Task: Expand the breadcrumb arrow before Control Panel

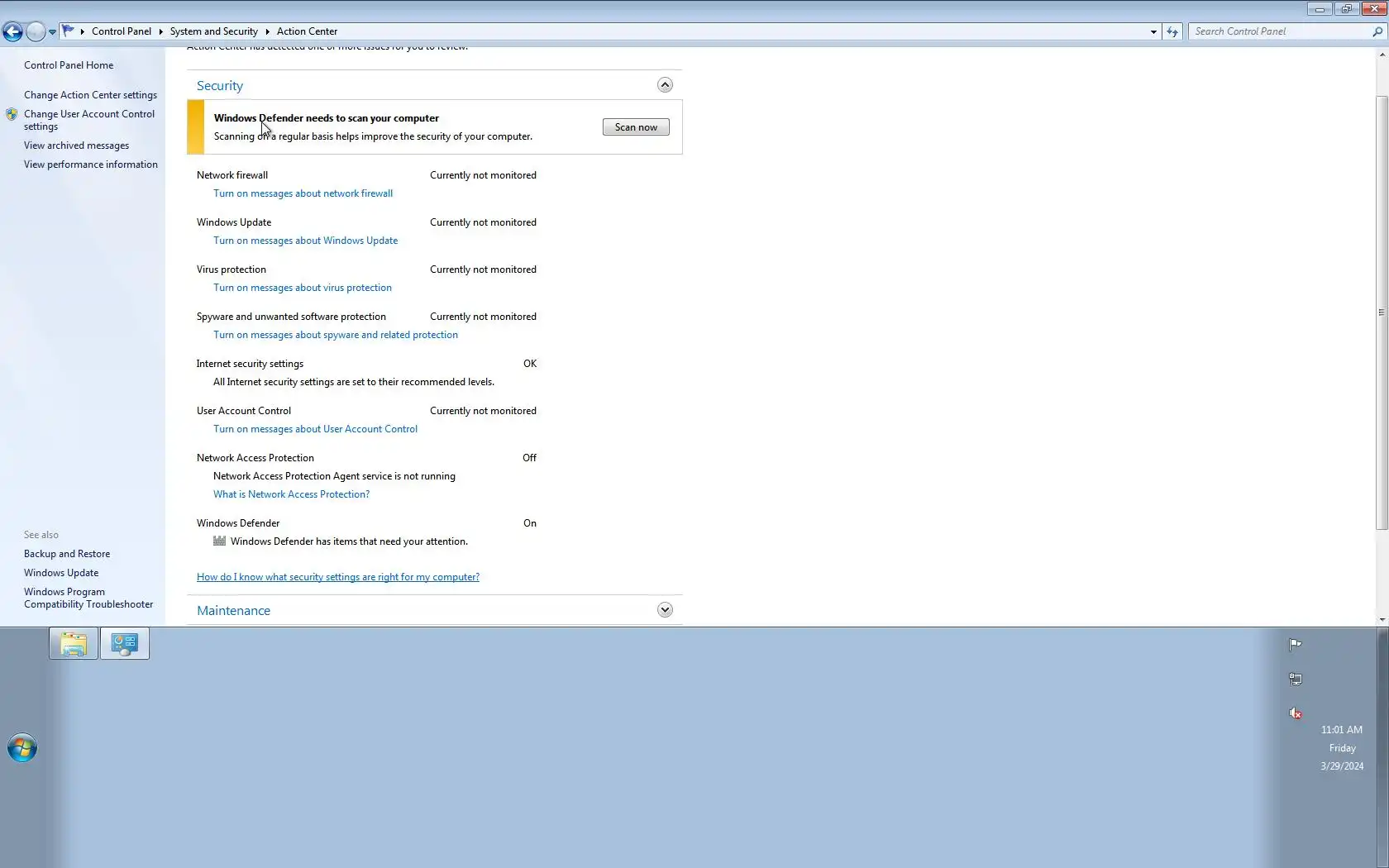Action: (x=83, y=31)
